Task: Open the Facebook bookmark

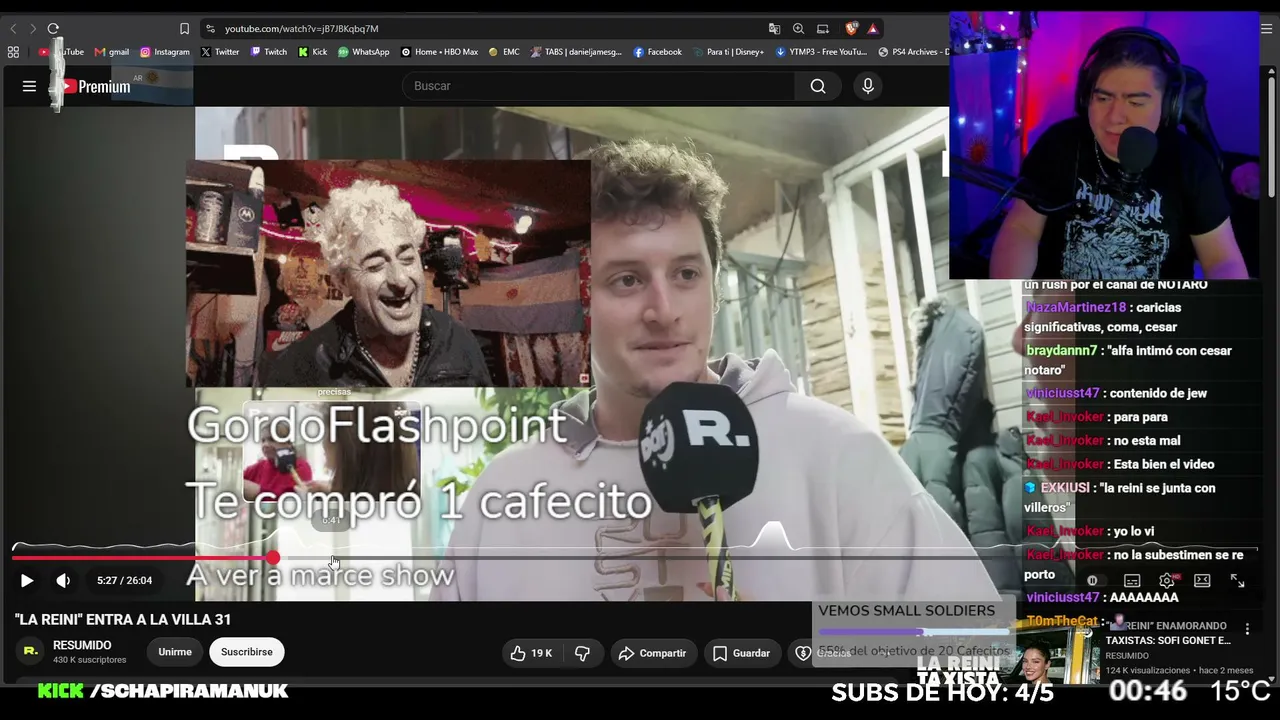Action: (657, 52)
